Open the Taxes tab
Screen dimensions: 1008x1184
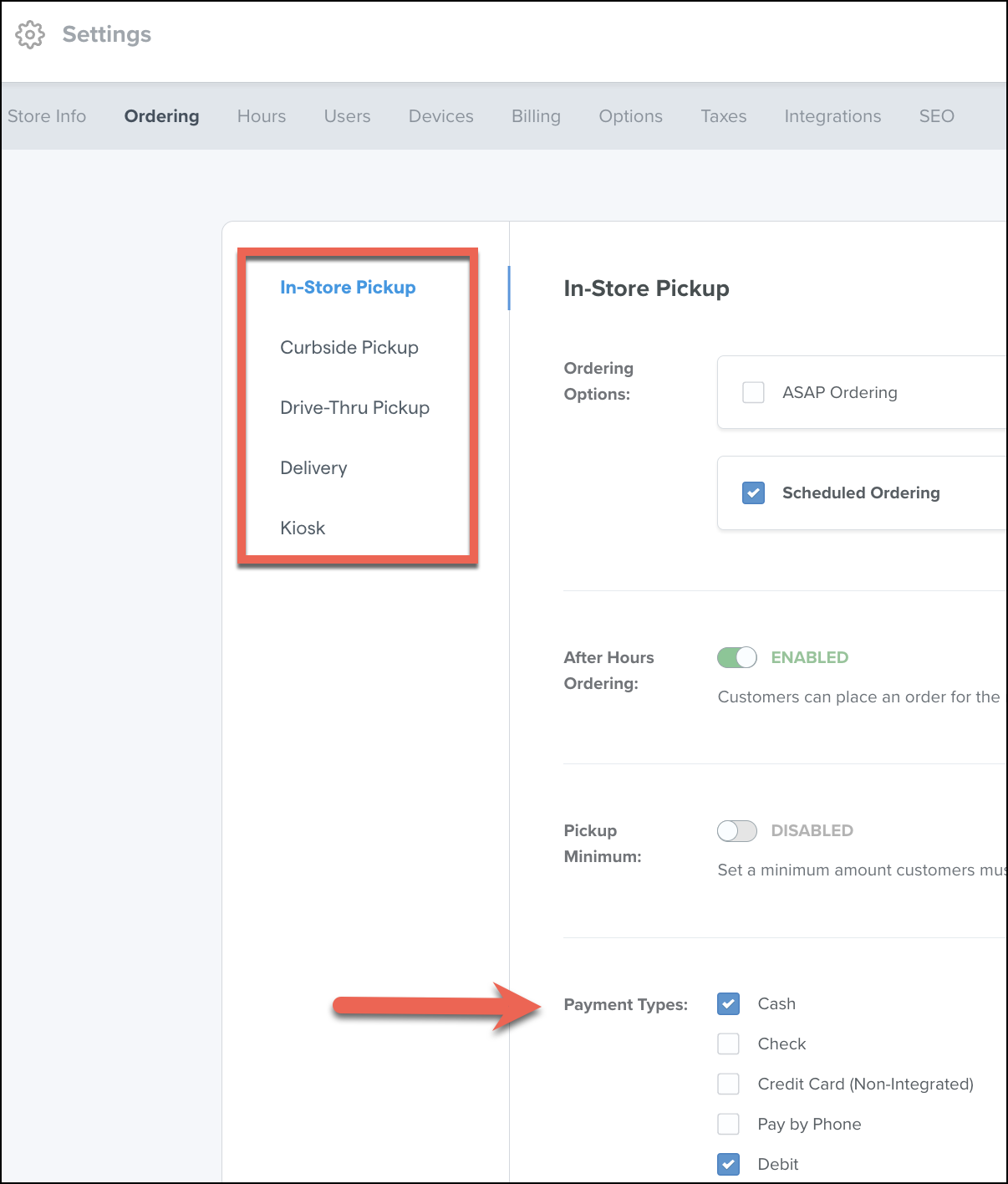[x=723, y=116]
